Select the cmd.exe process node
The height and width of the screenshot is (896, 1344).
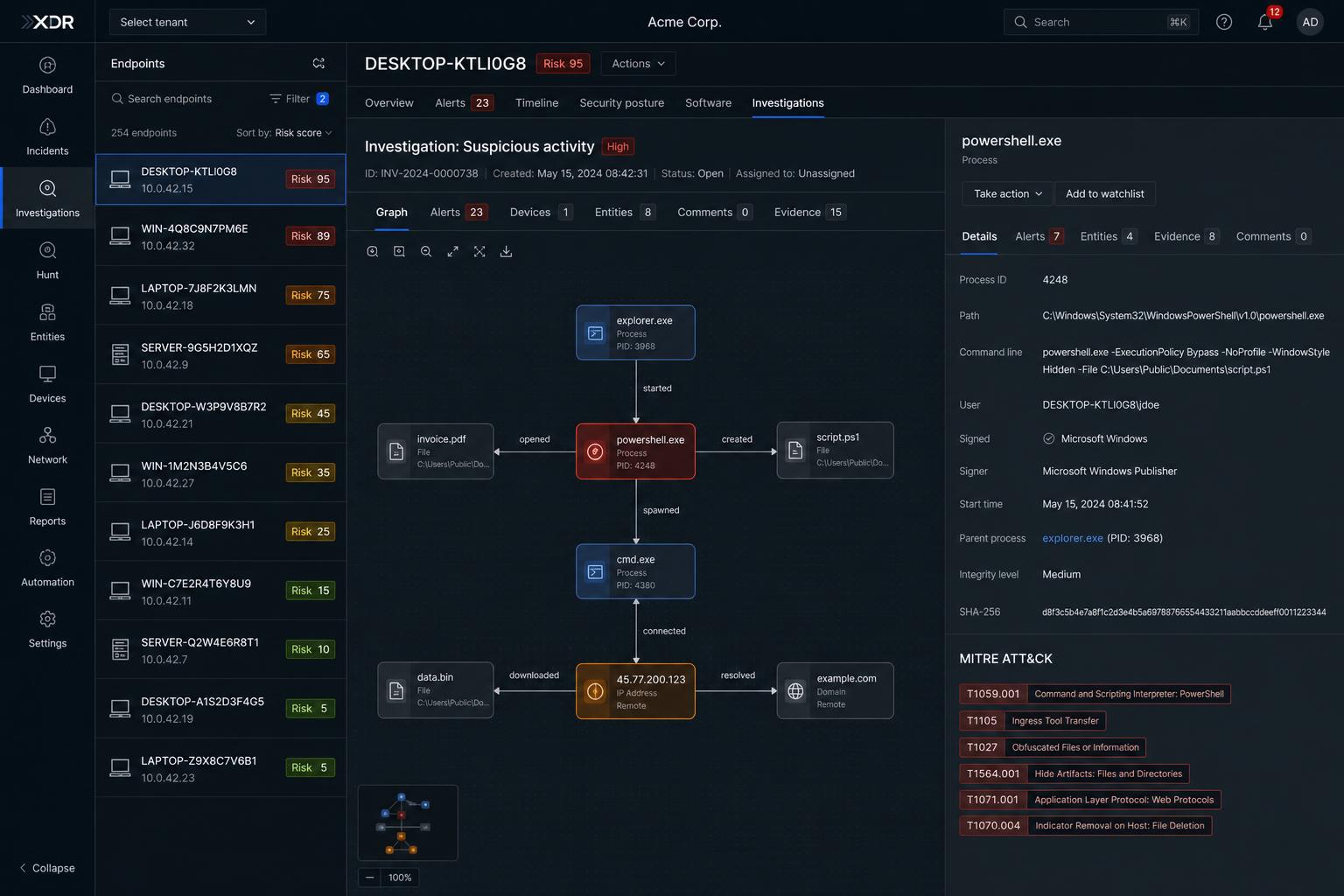tap(635, 571)
